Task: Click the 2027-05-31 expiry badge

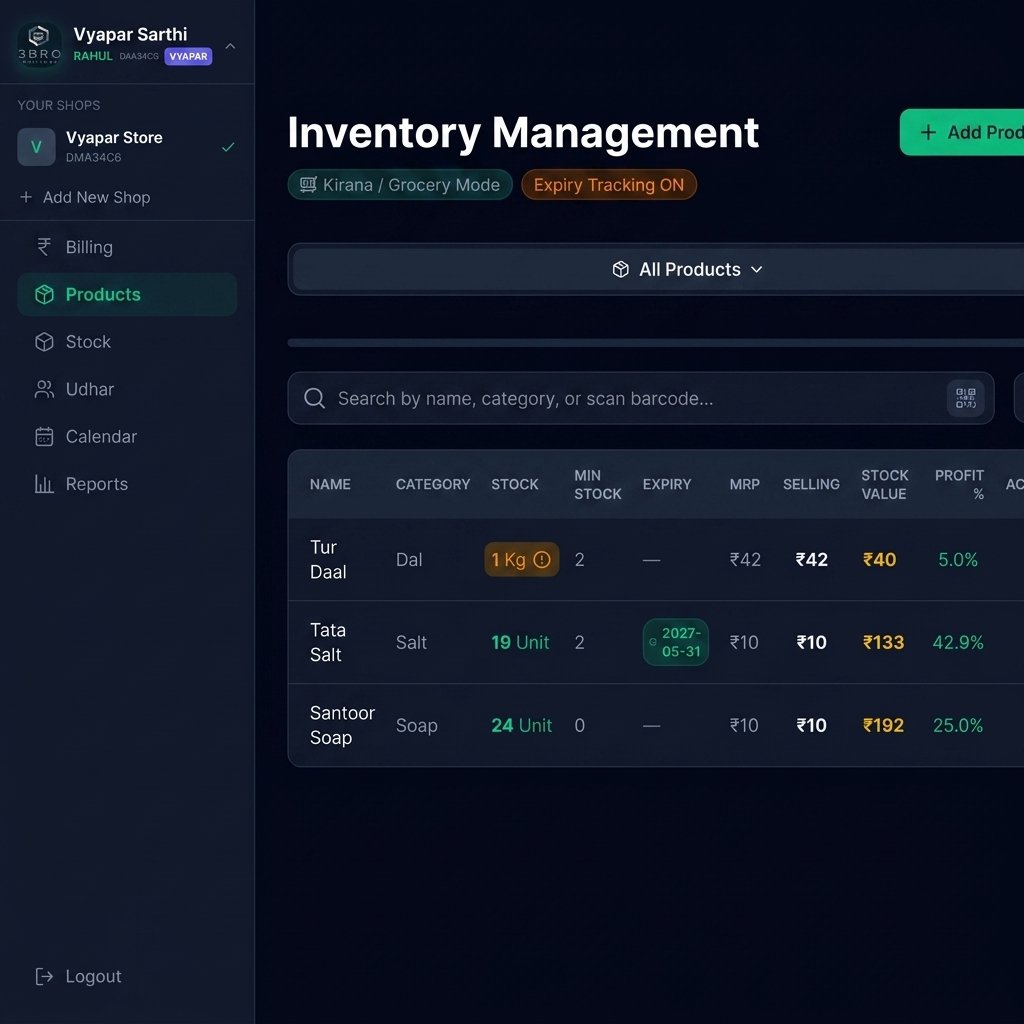Action: tap(675, 643)
